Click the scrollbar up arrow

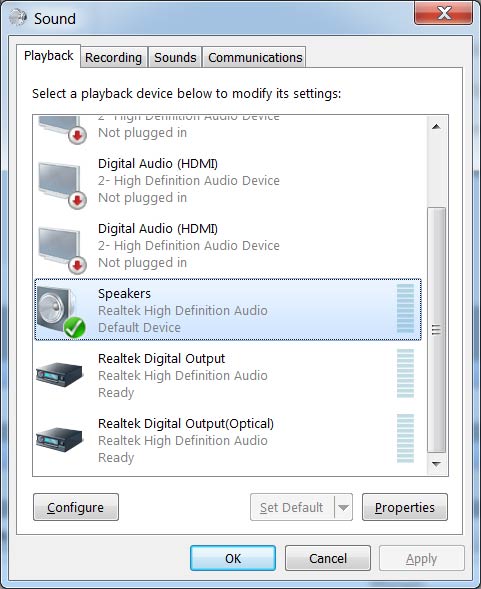pos(436,127)
